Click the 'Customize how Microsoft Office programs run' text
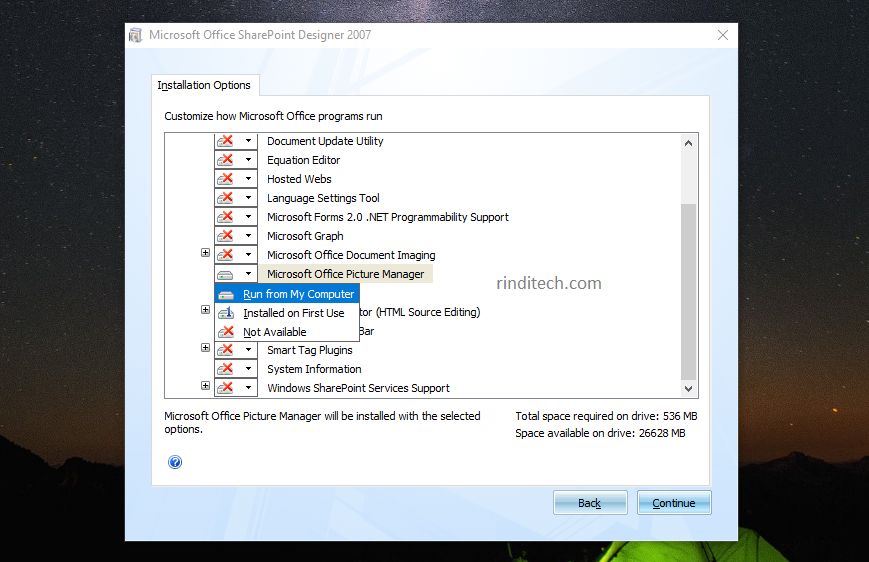 (273, 116)
